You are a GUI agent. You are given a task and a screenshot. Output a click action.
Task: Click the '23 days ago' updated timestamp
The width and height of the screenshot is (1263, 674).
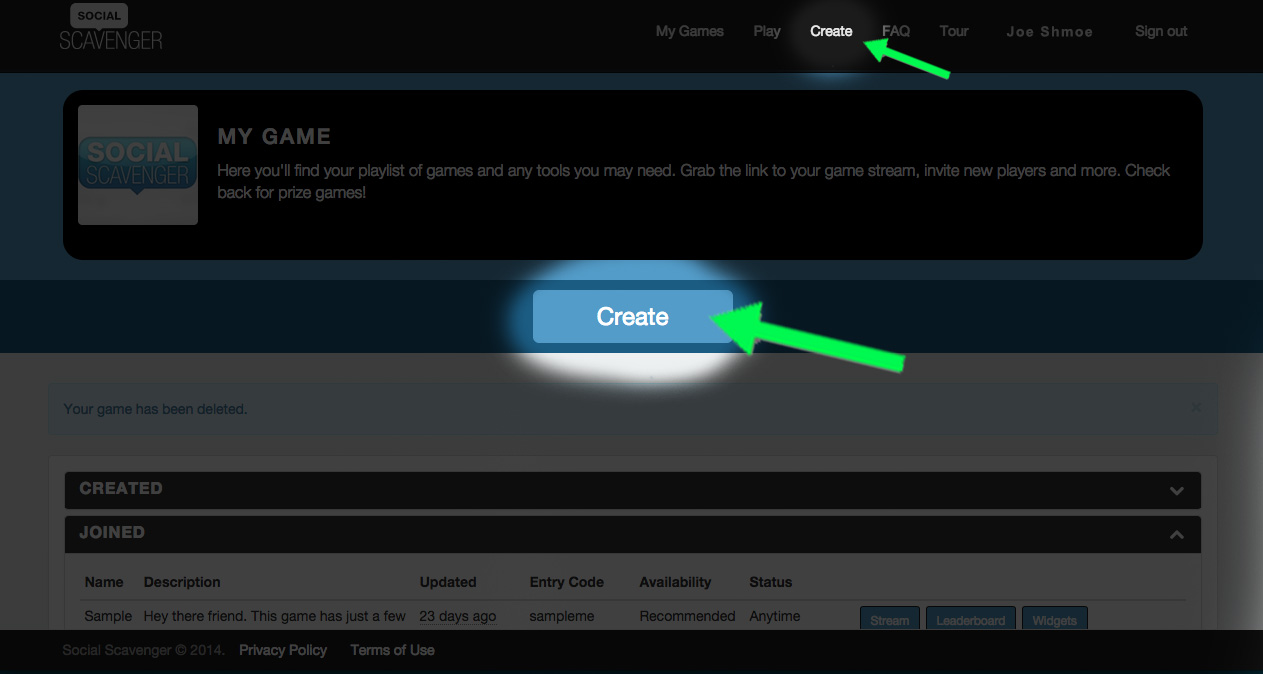click(x=457, y=616)
